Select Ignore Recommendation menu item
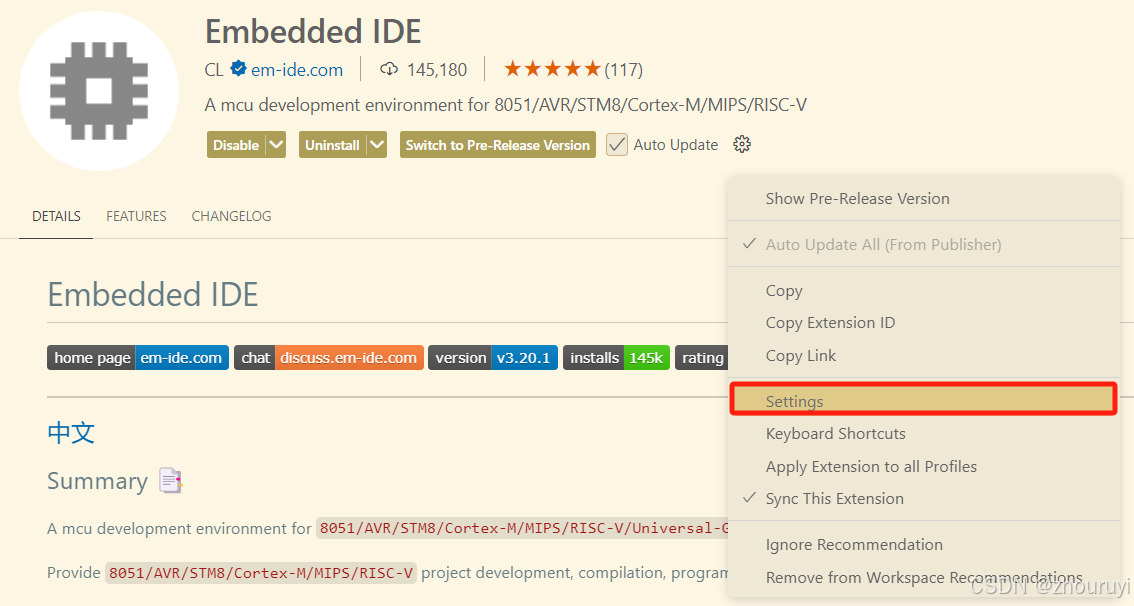Viewport: 1134px width, 606px height. [x=924, y=545]
